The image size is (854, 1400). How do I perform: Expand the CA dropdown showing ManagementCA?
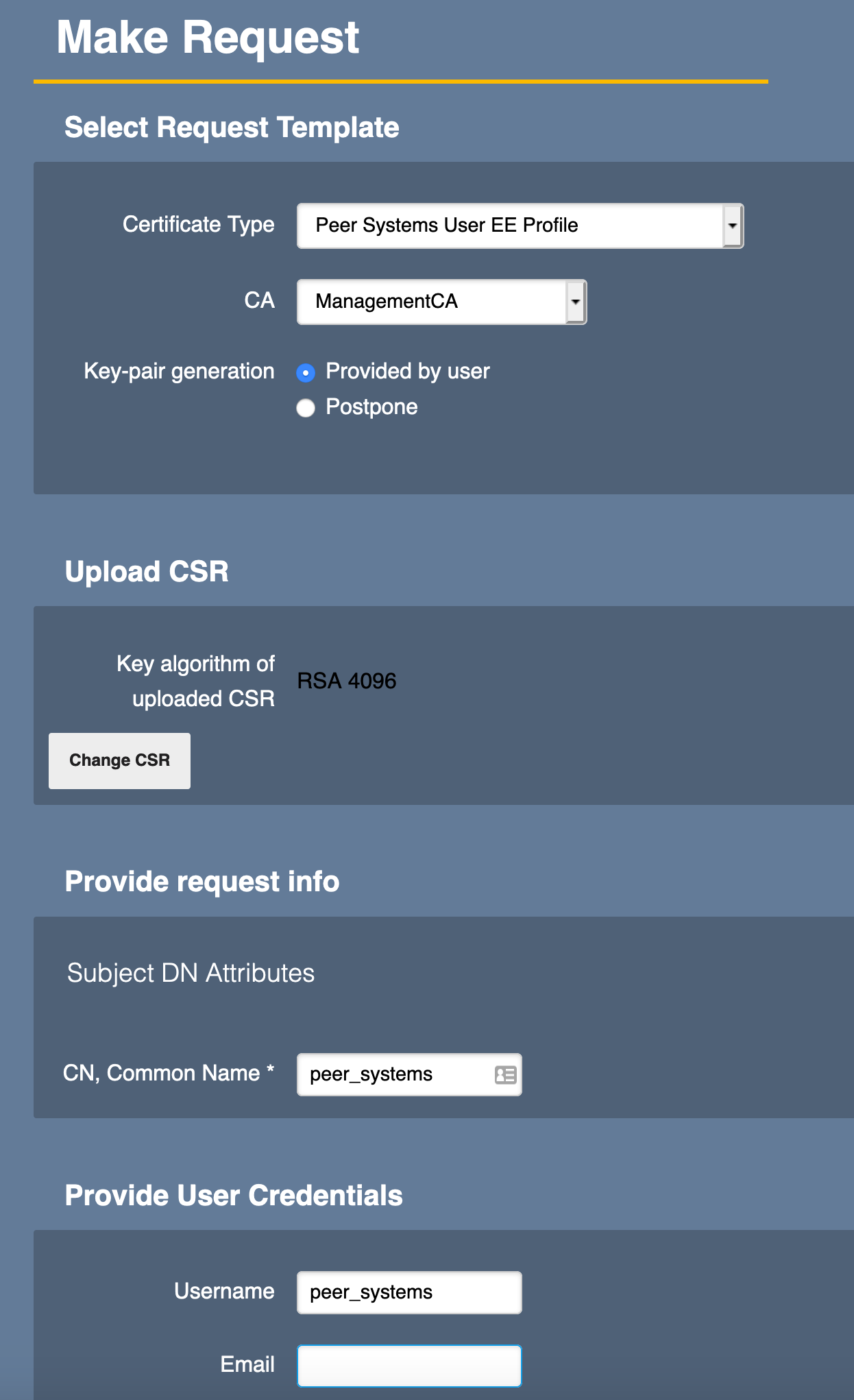(x=441, y=302)
